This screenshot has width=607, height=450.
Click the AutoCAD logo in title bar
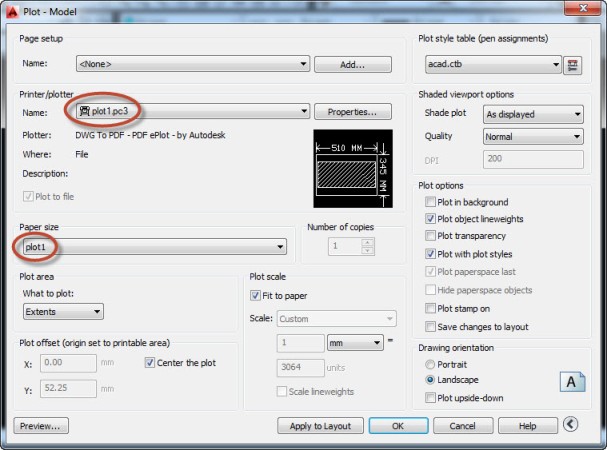tap(12, 12)
